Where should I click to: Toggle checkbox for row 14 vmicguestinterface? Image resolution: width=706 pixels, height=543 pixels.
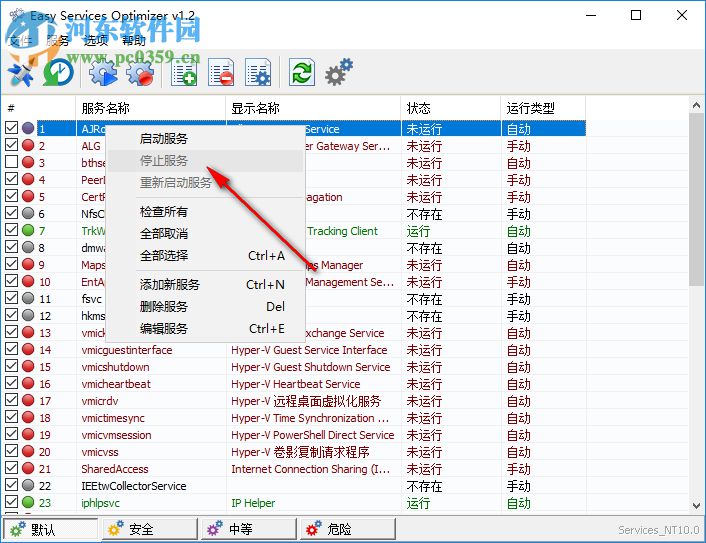point(12,349)
